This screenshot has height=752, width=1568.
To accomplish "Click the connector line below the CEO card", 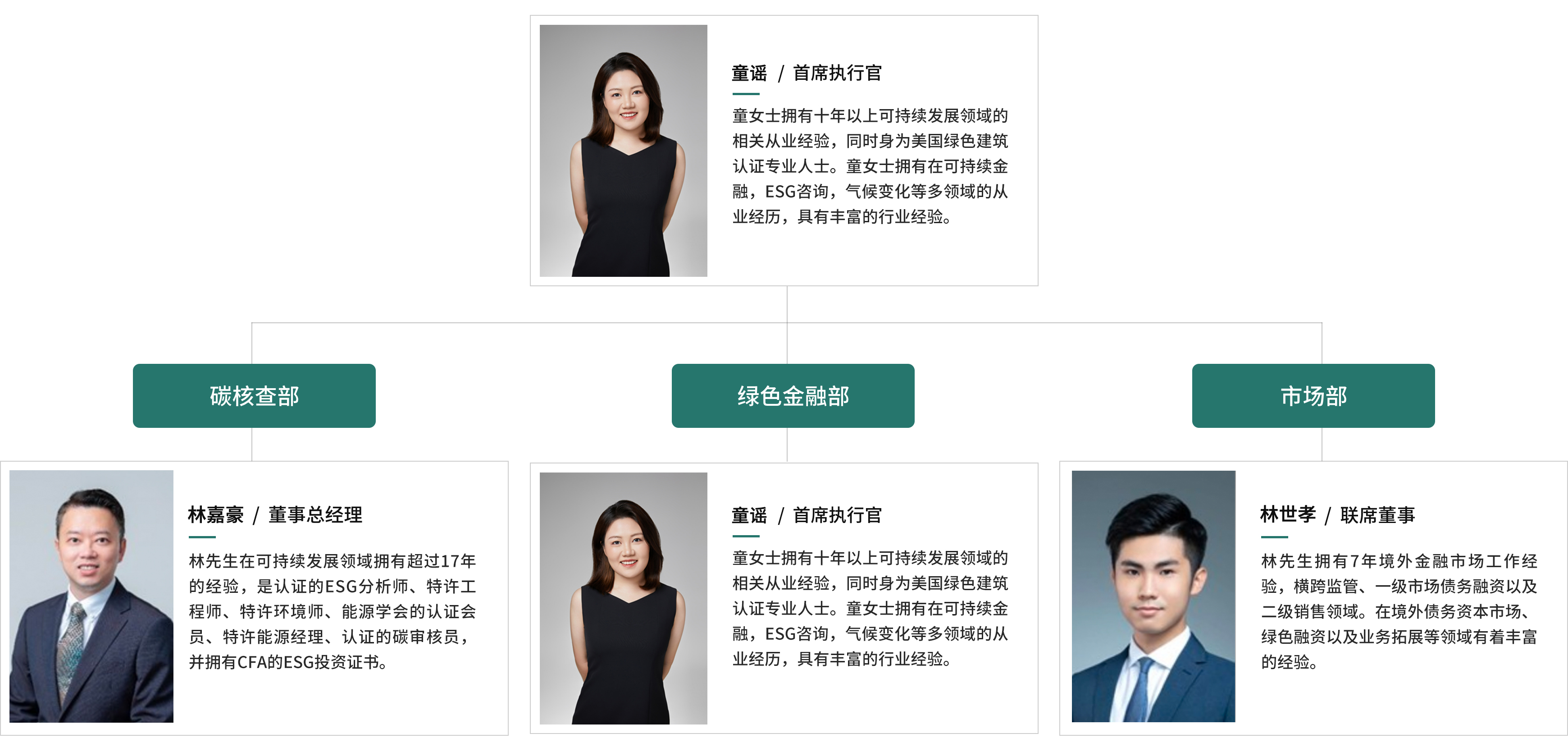I will (787, 304).
